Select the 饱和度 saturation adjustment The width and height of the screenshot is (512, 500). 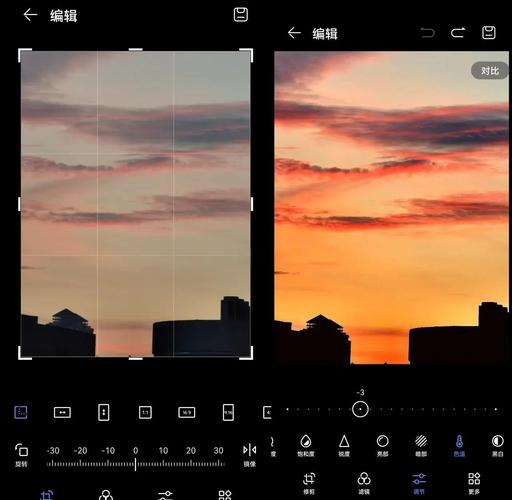(x=306, y=445)
